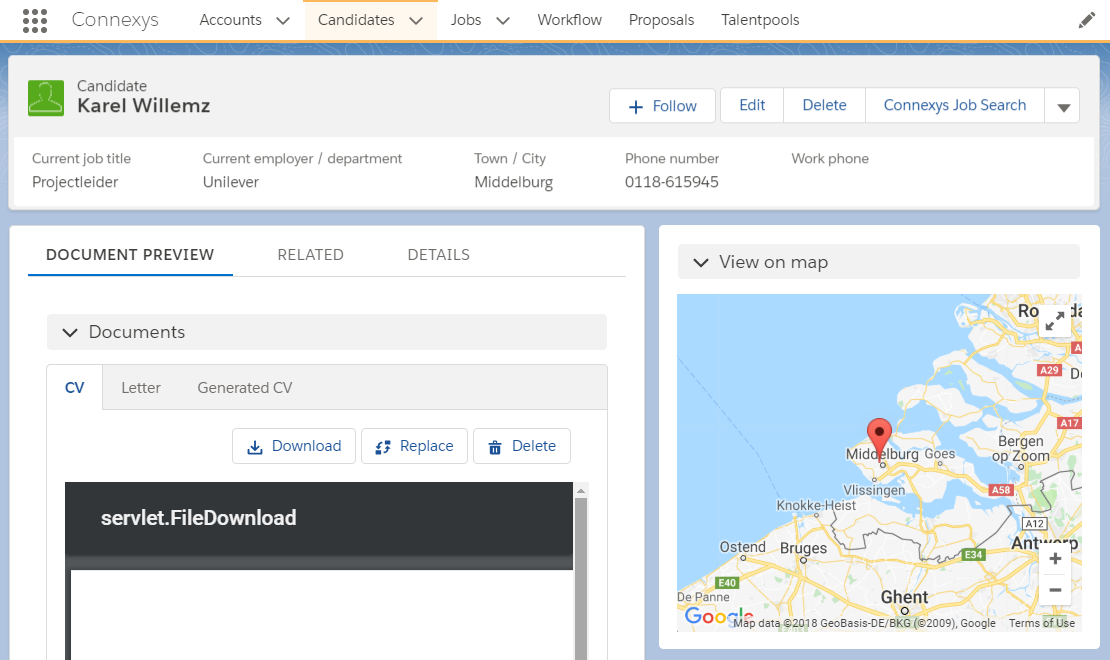Open the Jobs nav item
The height and width of the screenshot is (660, 1110).
click(466, 20)
